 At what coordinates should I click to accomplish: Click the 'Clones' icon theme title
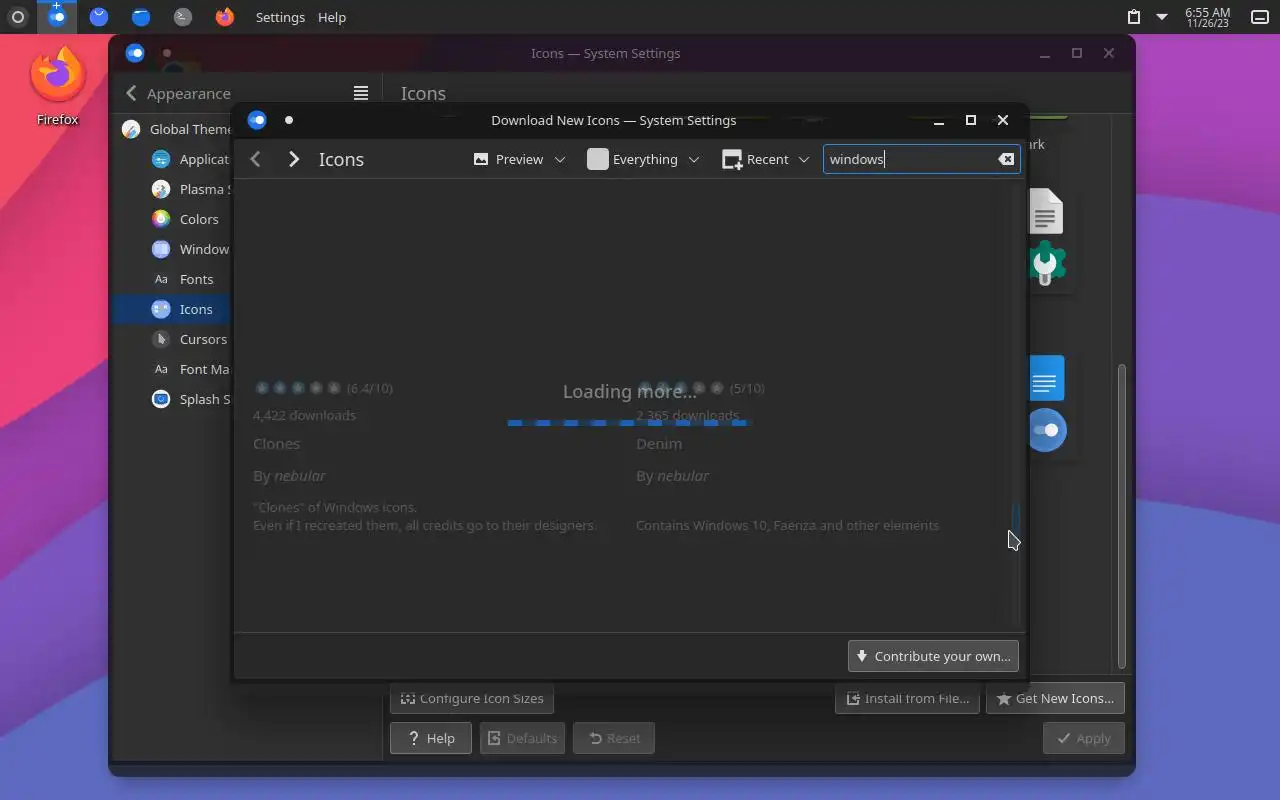coord(276,443)
